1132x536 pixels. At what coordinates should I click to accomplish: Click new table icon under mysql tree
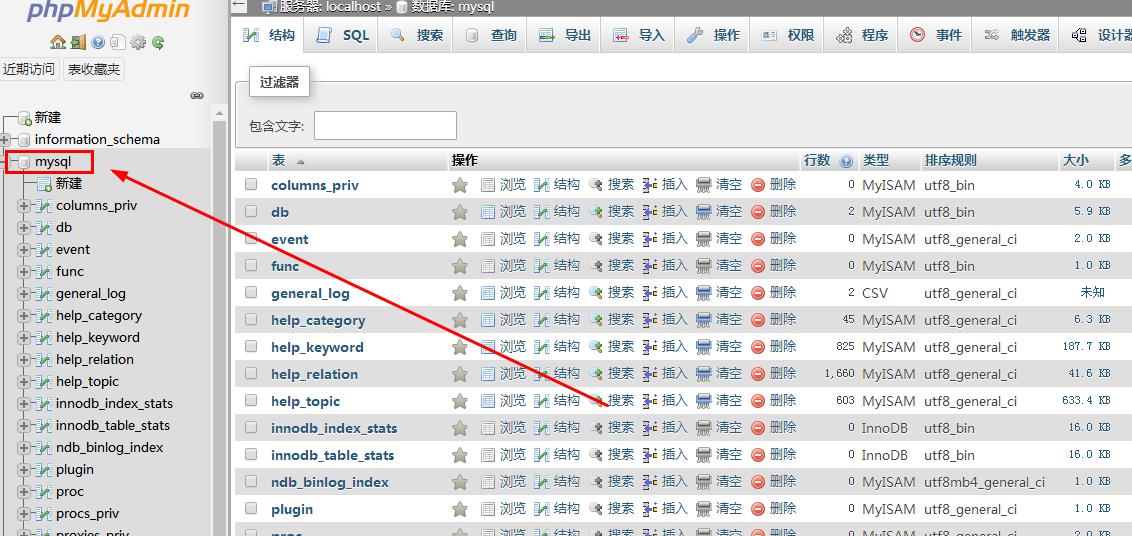44,184
